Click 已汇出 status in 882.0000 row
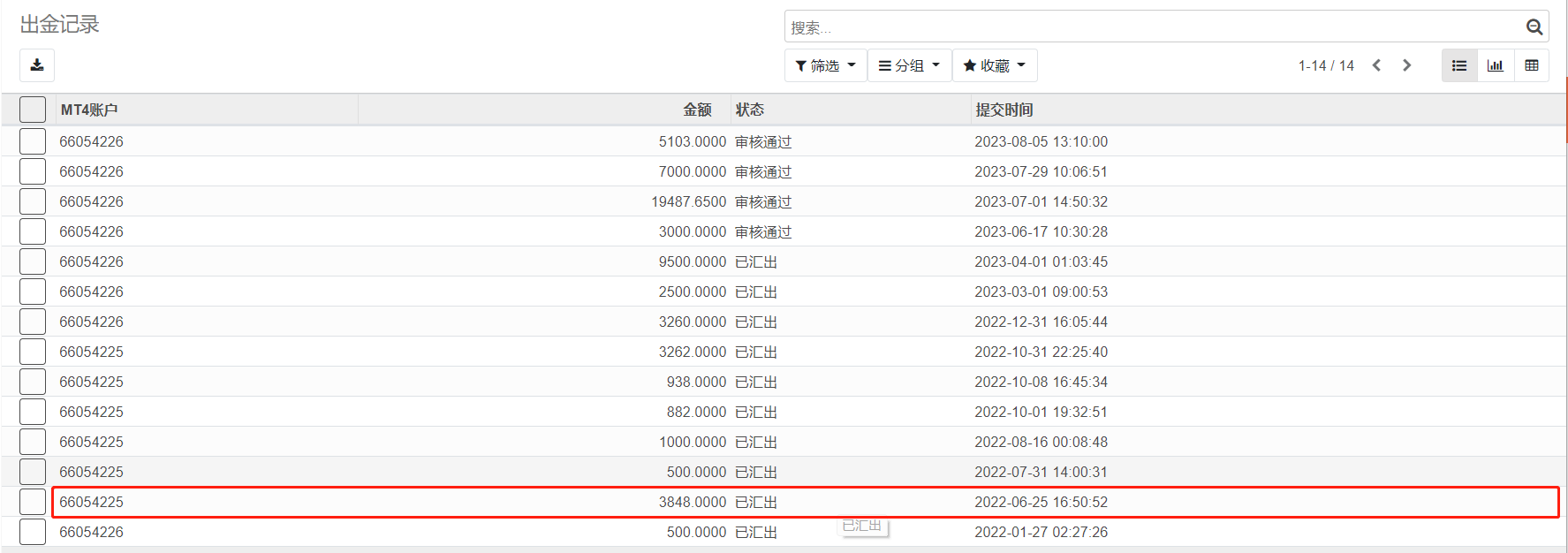This screenshot has width=1568, height=553. point(756,412)
